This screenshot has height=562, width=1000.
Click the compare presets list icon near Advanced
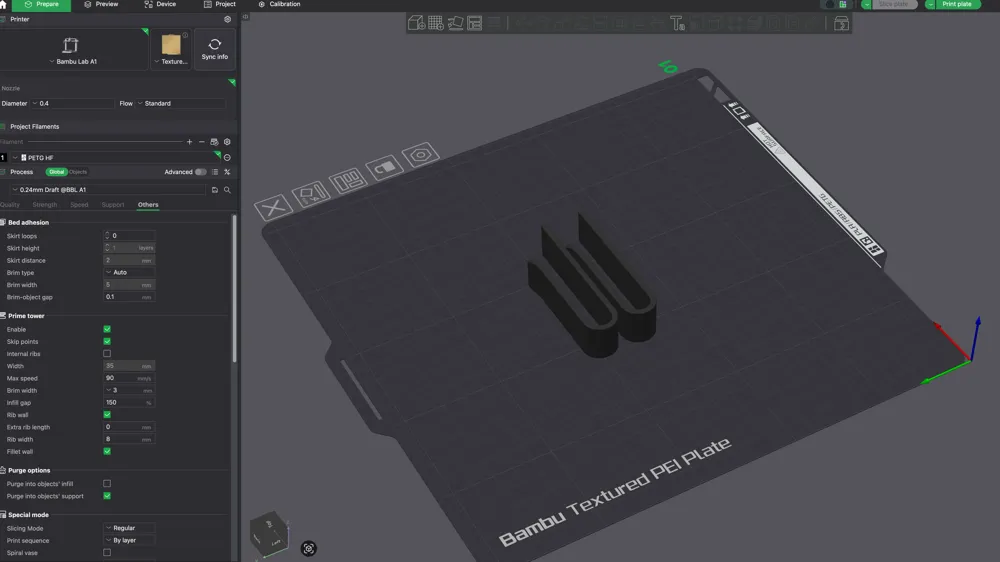pyautogui.click(x=215, y=172)
